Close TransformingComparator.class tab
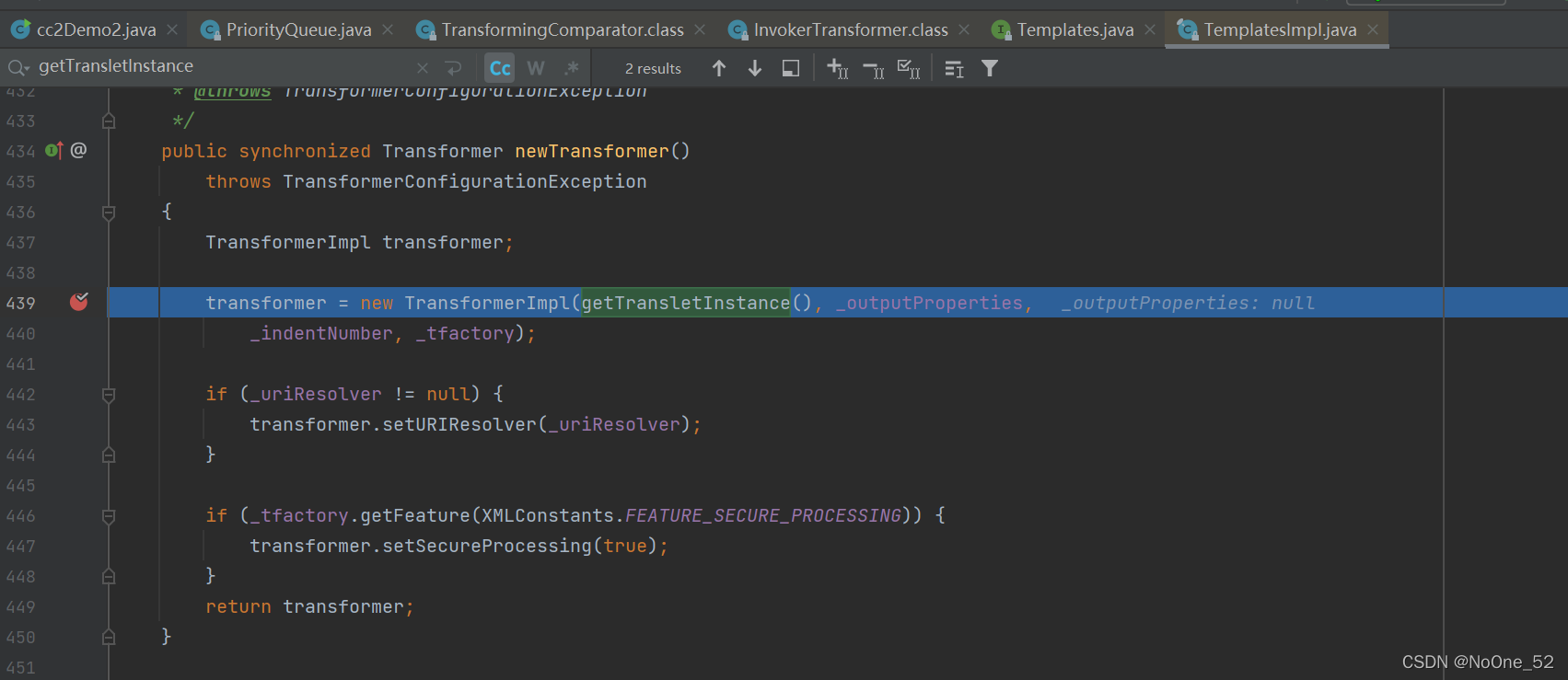The width and height of the screenshot is (1568, 680). click(x=700, y=30)
